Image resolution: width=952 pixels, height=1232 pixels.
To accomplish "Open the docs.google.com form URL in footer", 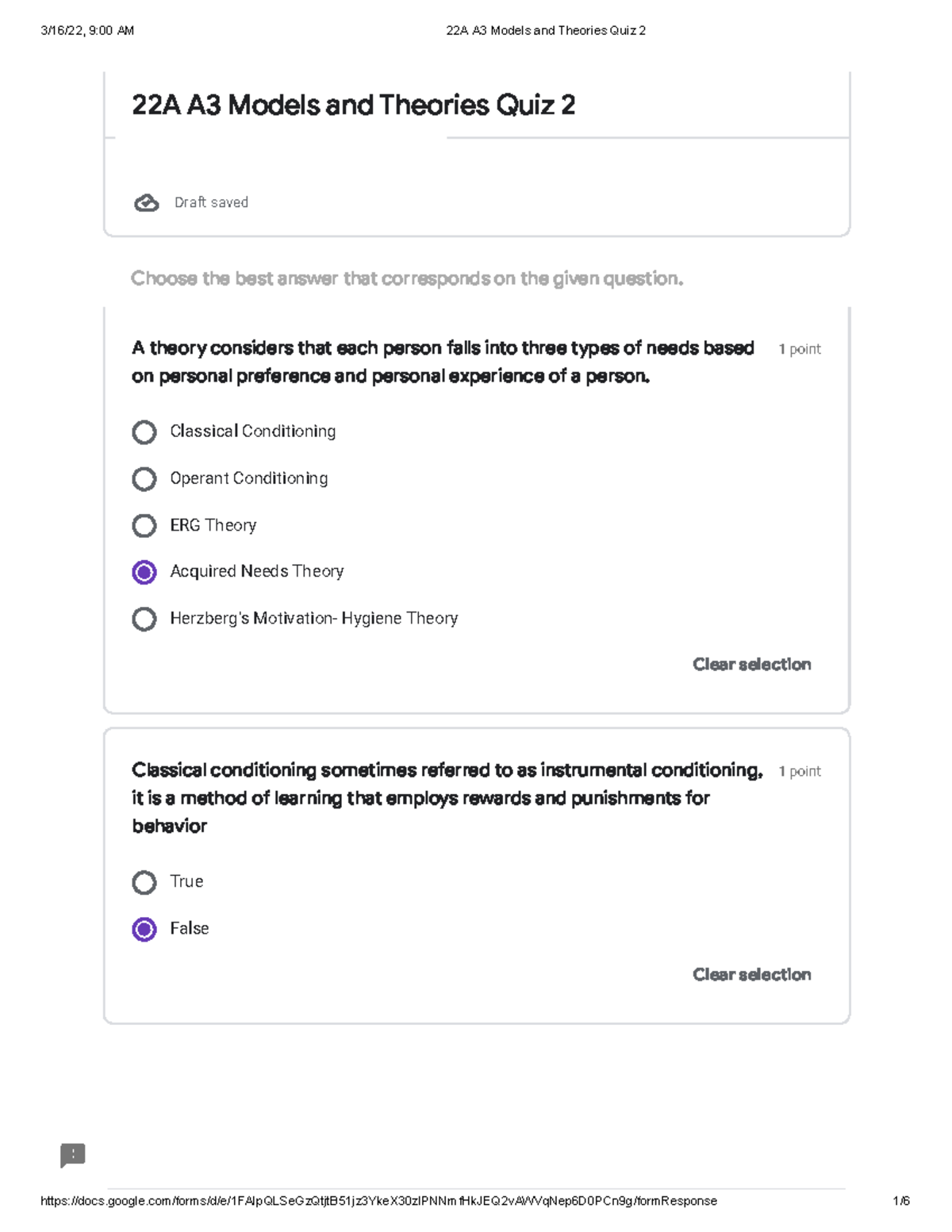I will pyautogui.click(x=378, y=1201).
